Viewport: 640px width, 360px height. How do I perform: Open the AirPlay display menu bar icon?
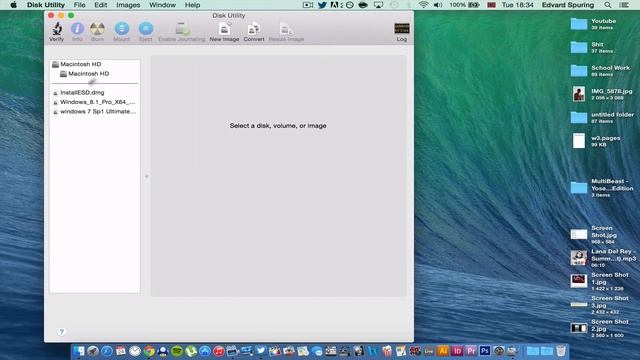point(378,5)
